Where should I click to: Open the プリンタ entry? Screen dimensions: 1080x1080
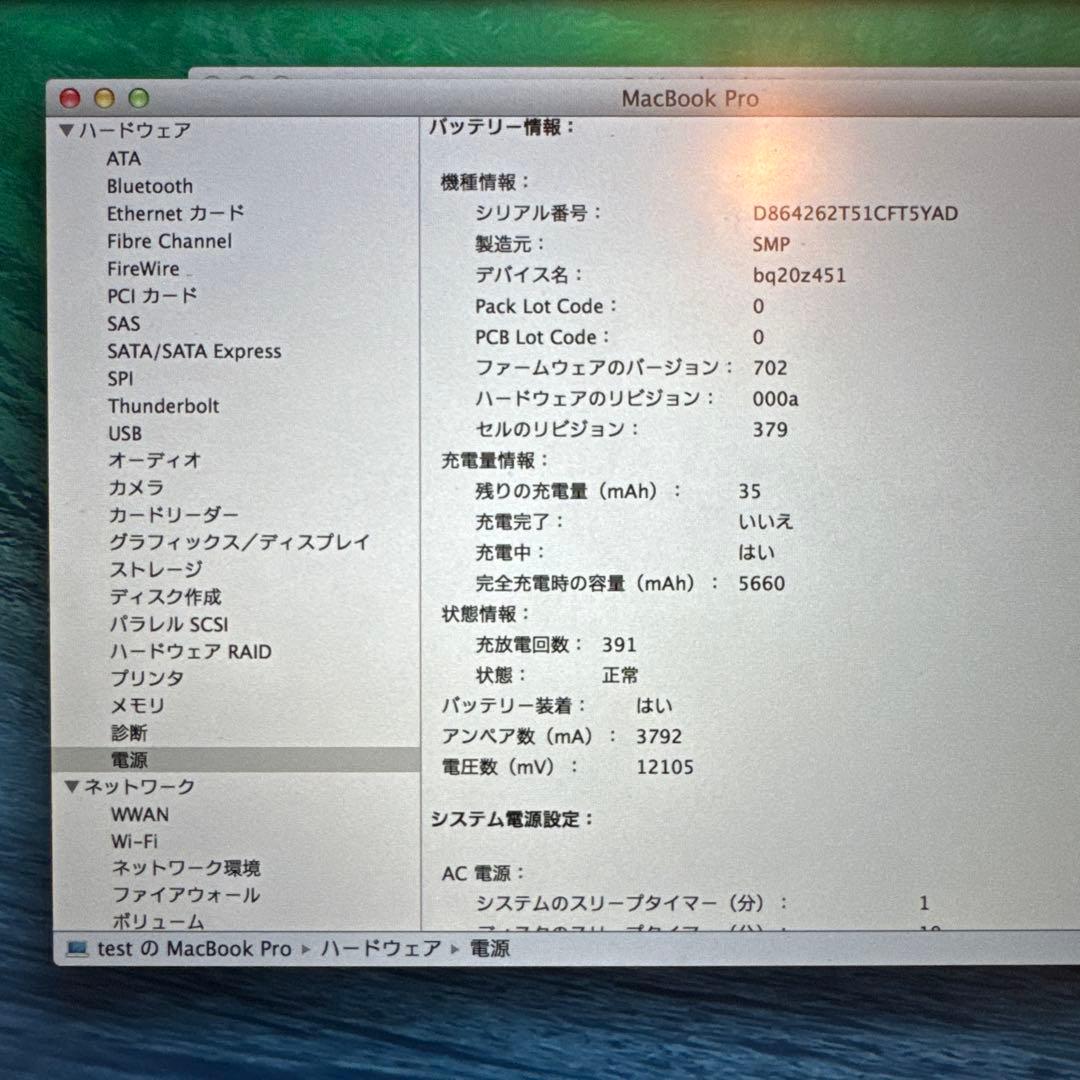click(147, 678)
